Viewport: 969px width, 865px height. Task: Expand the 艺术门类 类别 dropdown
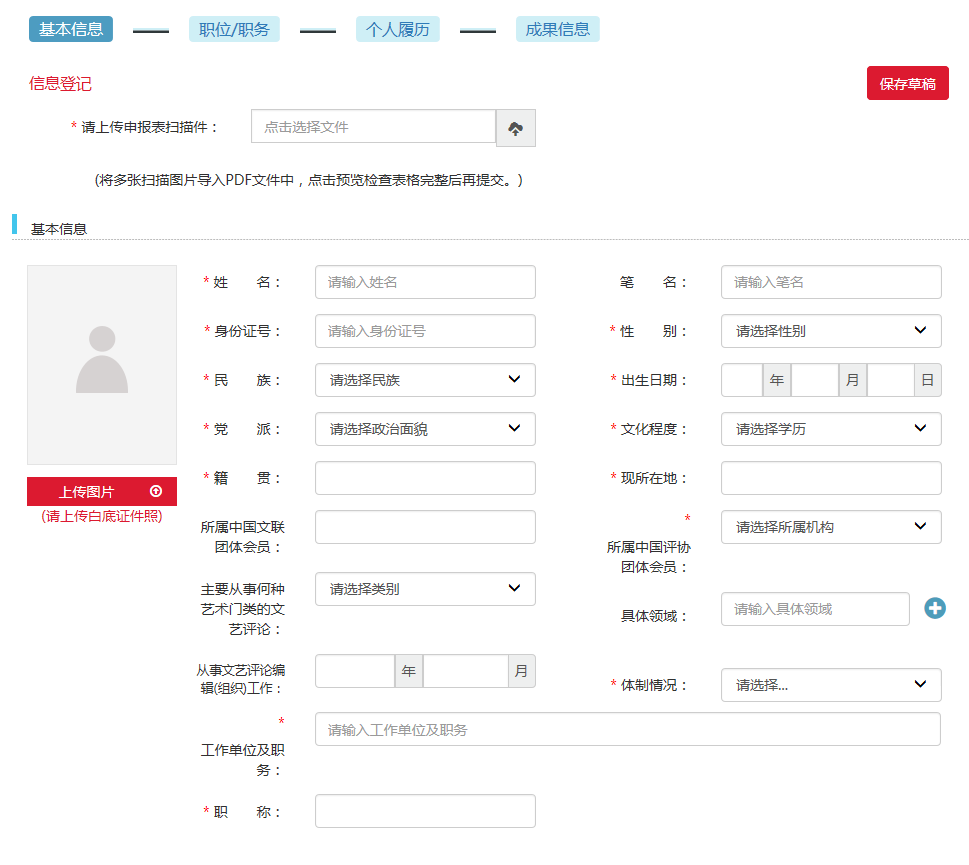[x=425, y=589]
